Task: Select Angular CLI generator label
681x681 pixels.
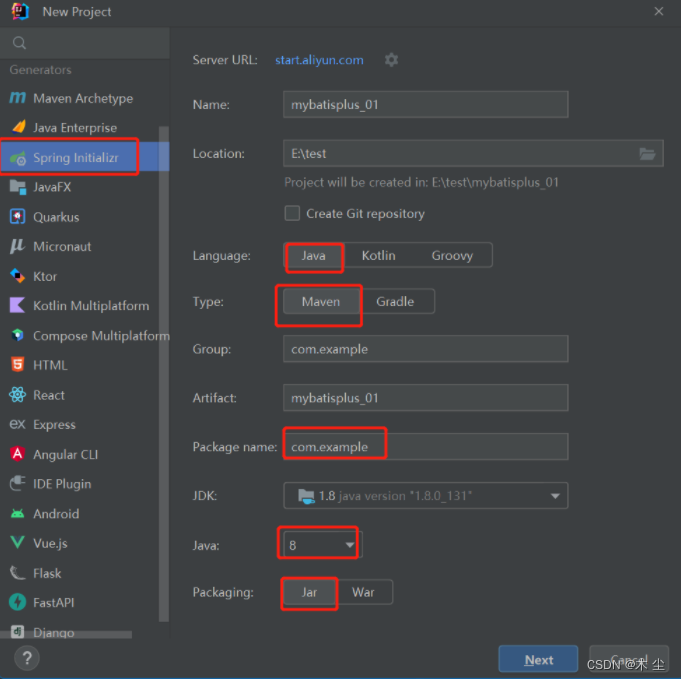Action: (x=66, y=454)
